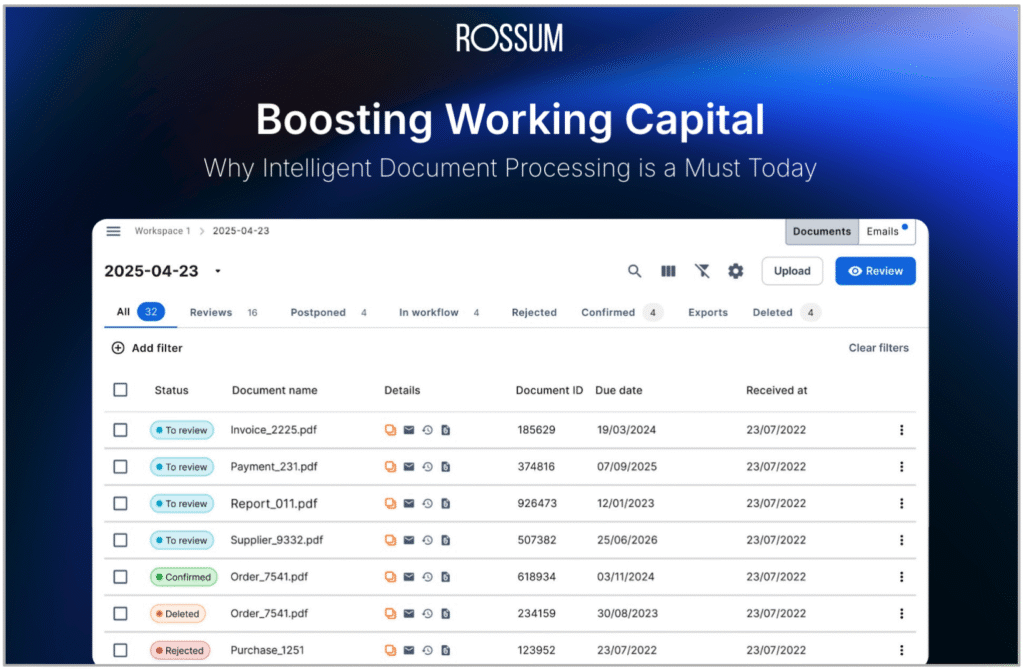
Task: Click the duplicate icon for Invoice_2225.pdf
Action: click(389, 430)
